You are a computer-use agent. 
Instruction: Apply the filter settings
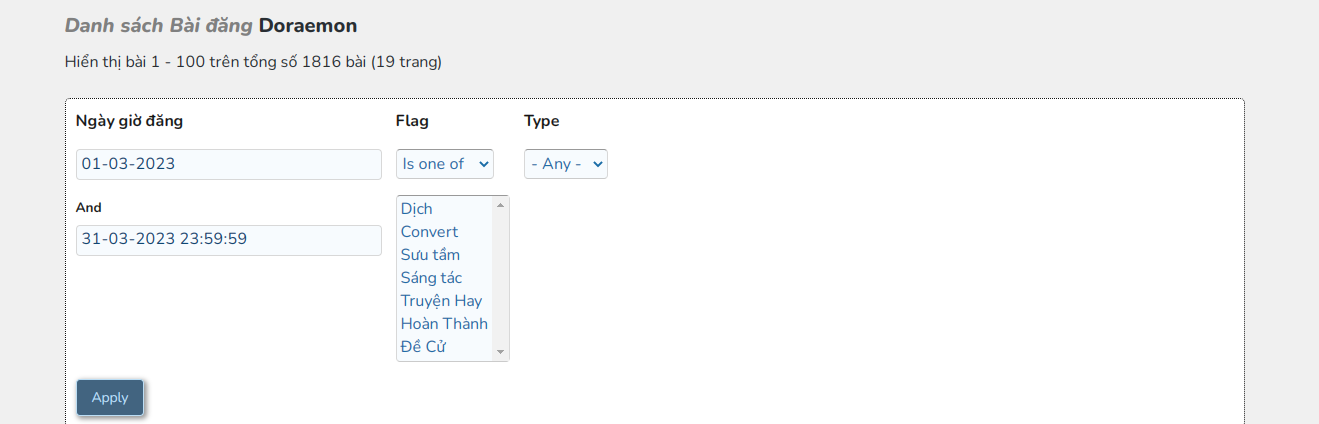[x=110, y=397]
